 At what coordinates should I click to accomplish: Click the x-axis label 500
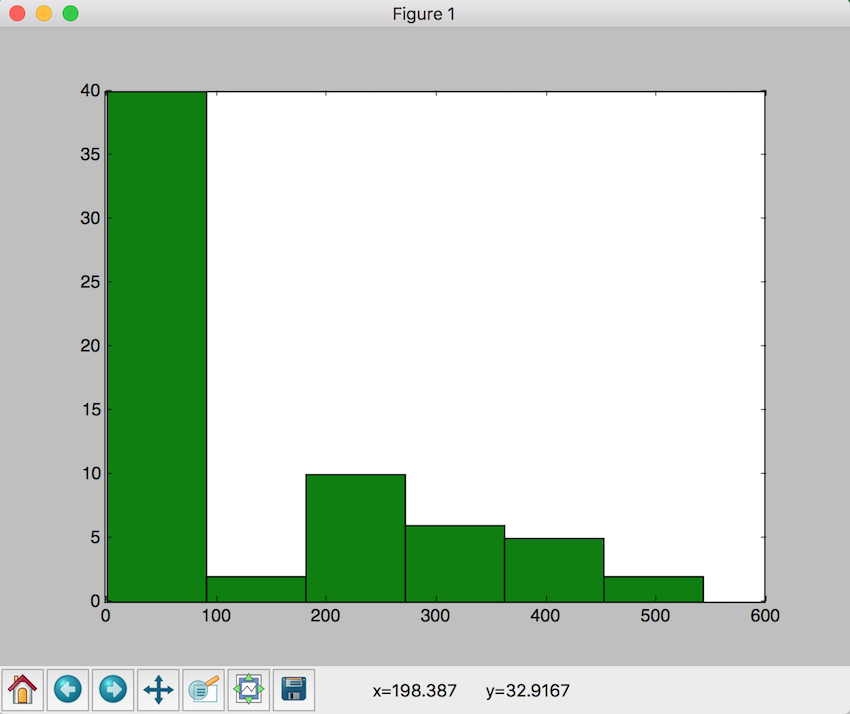click(x=655, y=616)
